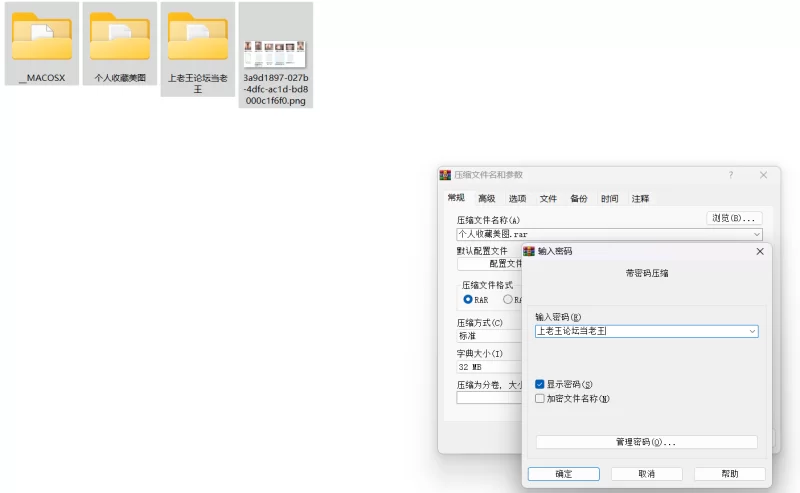Select the _MACOSX folder icon
Viewport: 800px width, 493px height.
42,36
